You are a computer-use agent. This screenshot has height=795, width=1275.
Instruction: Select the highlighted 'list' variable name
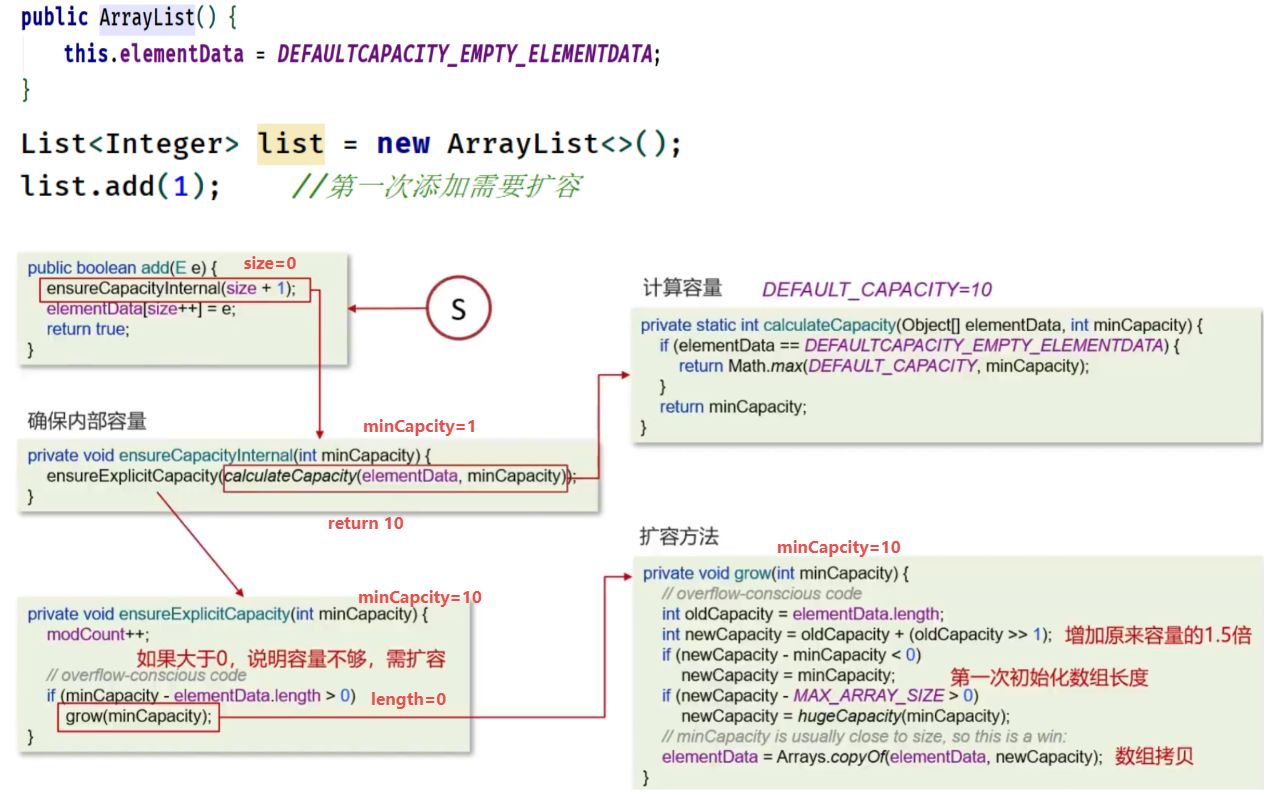(x=290, y=144)
